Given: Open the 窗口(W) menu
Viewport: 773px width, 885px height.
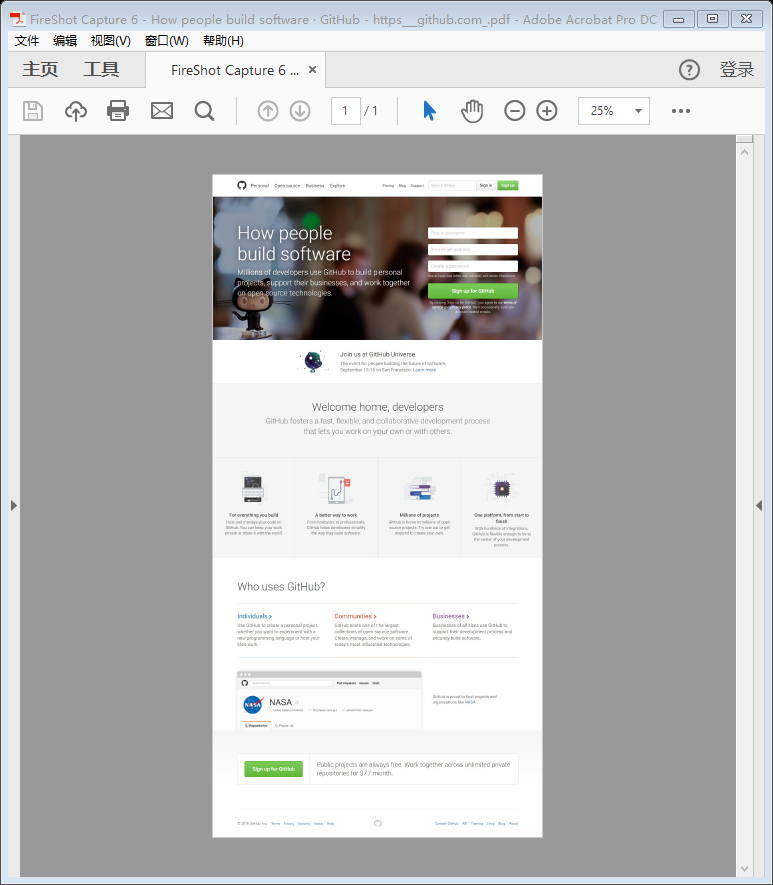Looking at the screenshot, I should (166, 41).
